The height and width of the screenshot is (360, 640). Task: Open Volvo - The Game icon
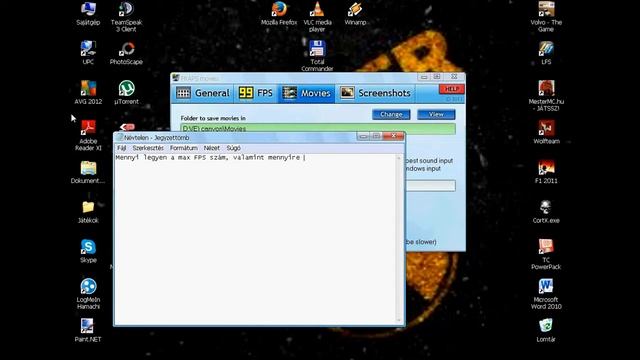click(x=546, y=17)
